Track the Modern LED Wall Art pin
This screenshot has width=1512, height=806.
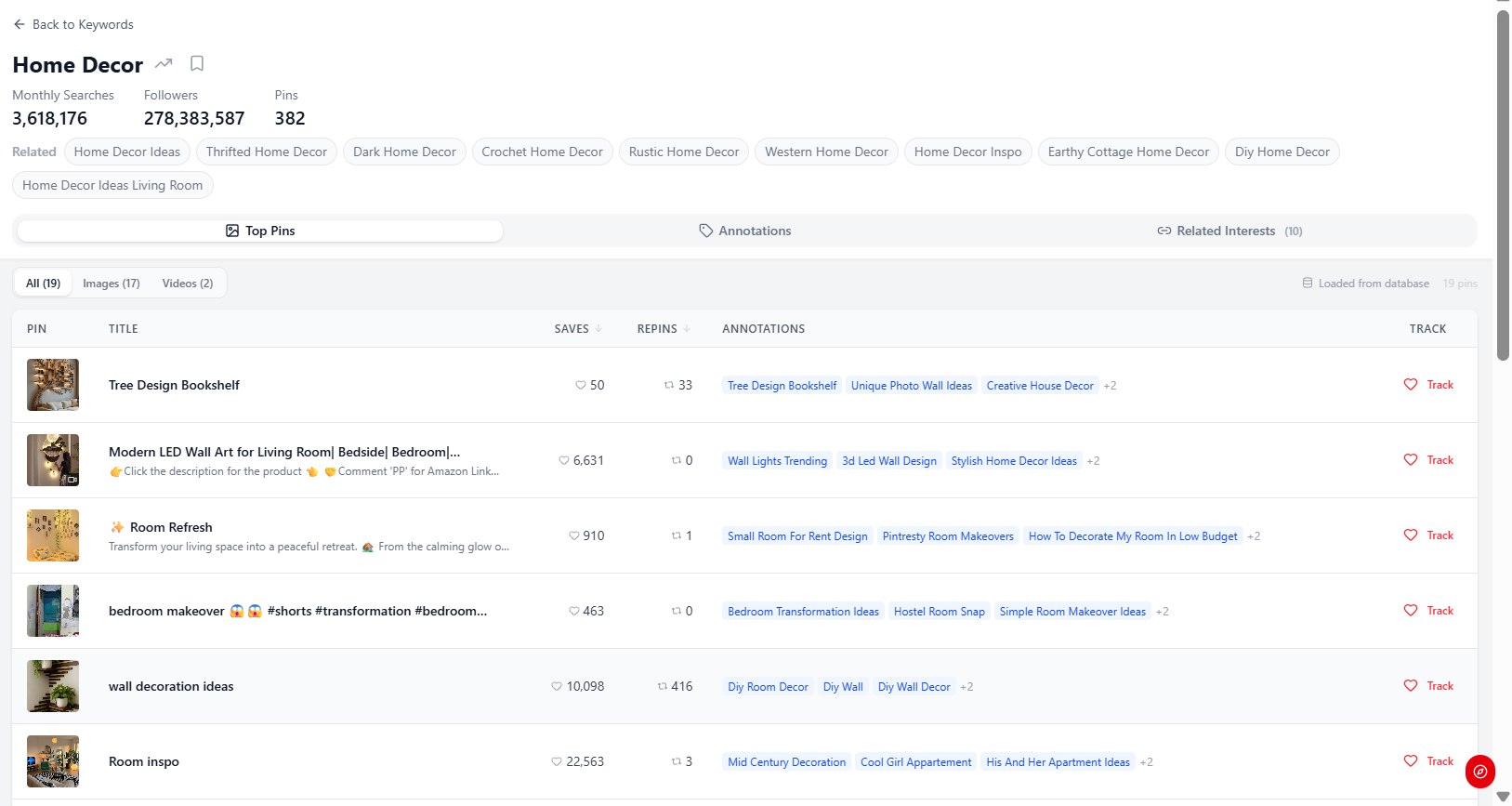coord(1428,460)
